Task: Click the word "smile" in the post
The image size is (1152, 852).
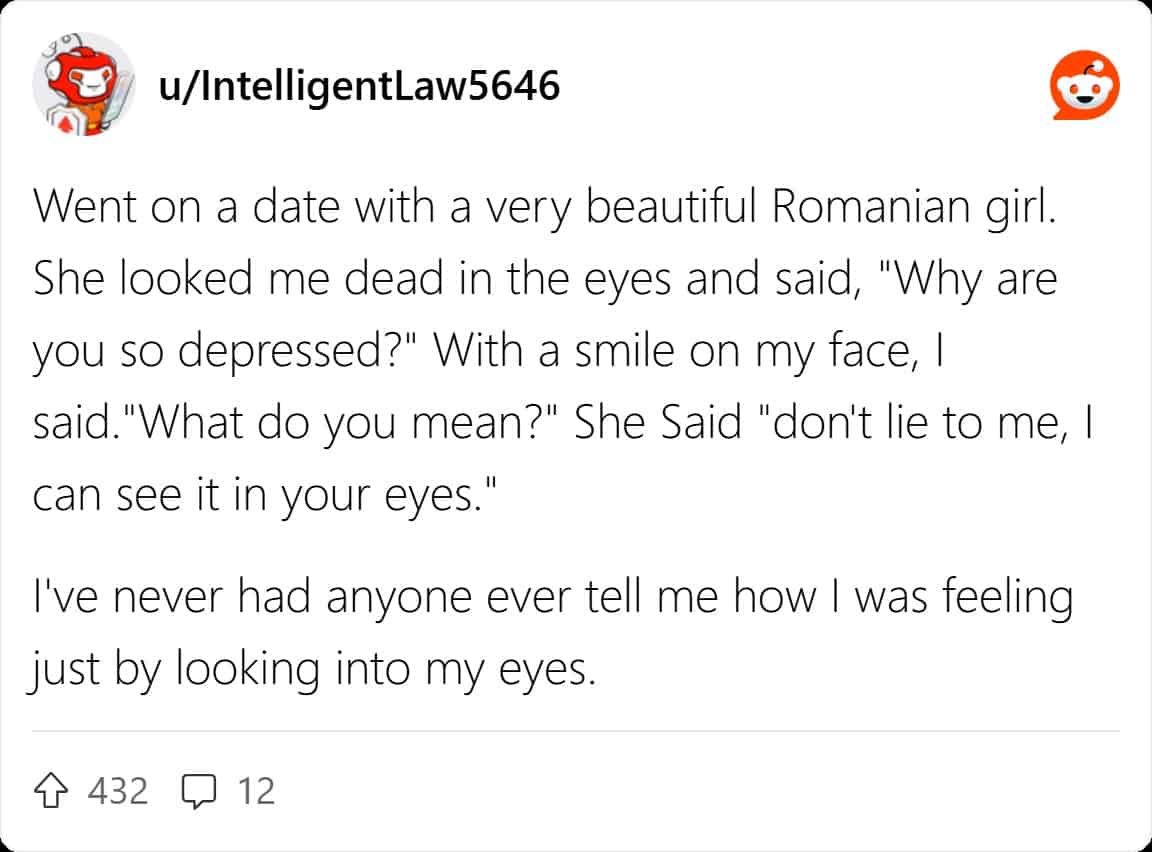Action: pyautogui.click(x=624, y=351)
